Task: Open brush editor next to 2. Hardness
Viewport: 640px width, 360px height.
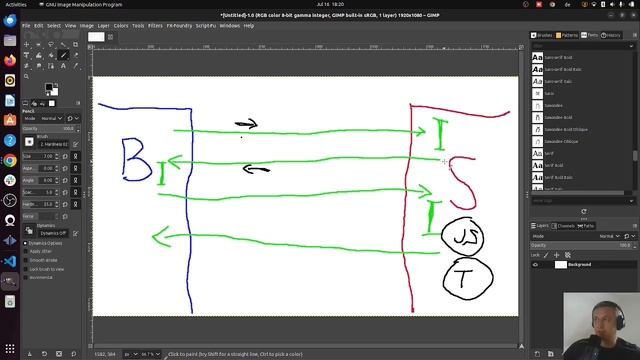Action: (x=76, y=144)
